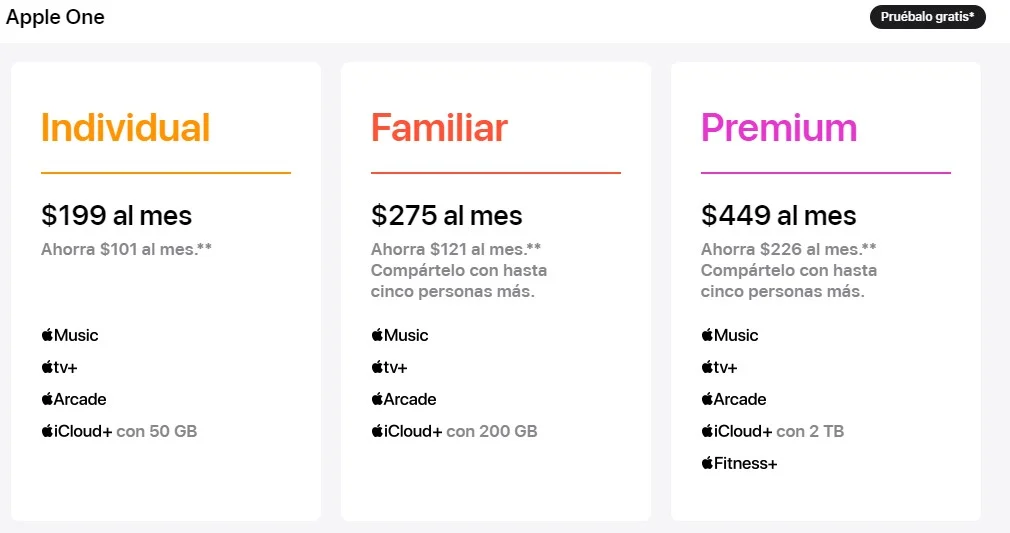Select the Individual plan heading
This screenshot has height=533, width=1010.
126,128
